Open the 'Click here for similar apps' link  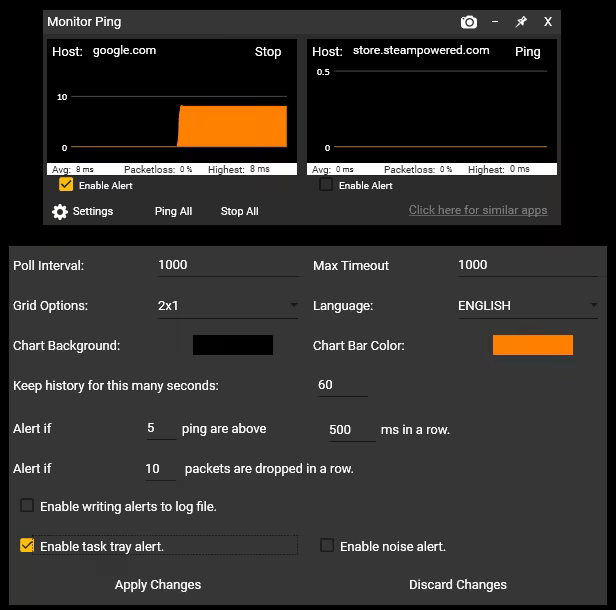[x=477, y=211]
